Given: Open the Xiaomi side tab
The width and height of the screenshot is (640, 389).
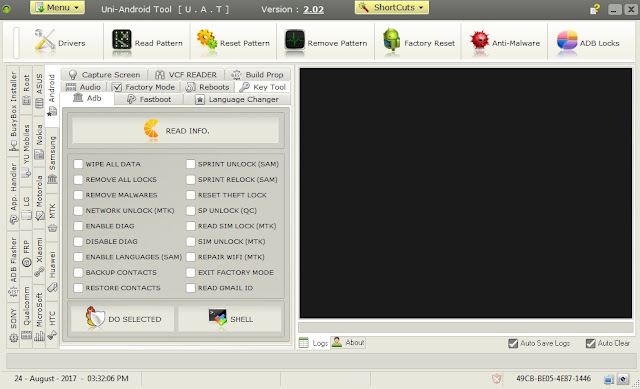Looking at the screenshot, I should point(39,257).
